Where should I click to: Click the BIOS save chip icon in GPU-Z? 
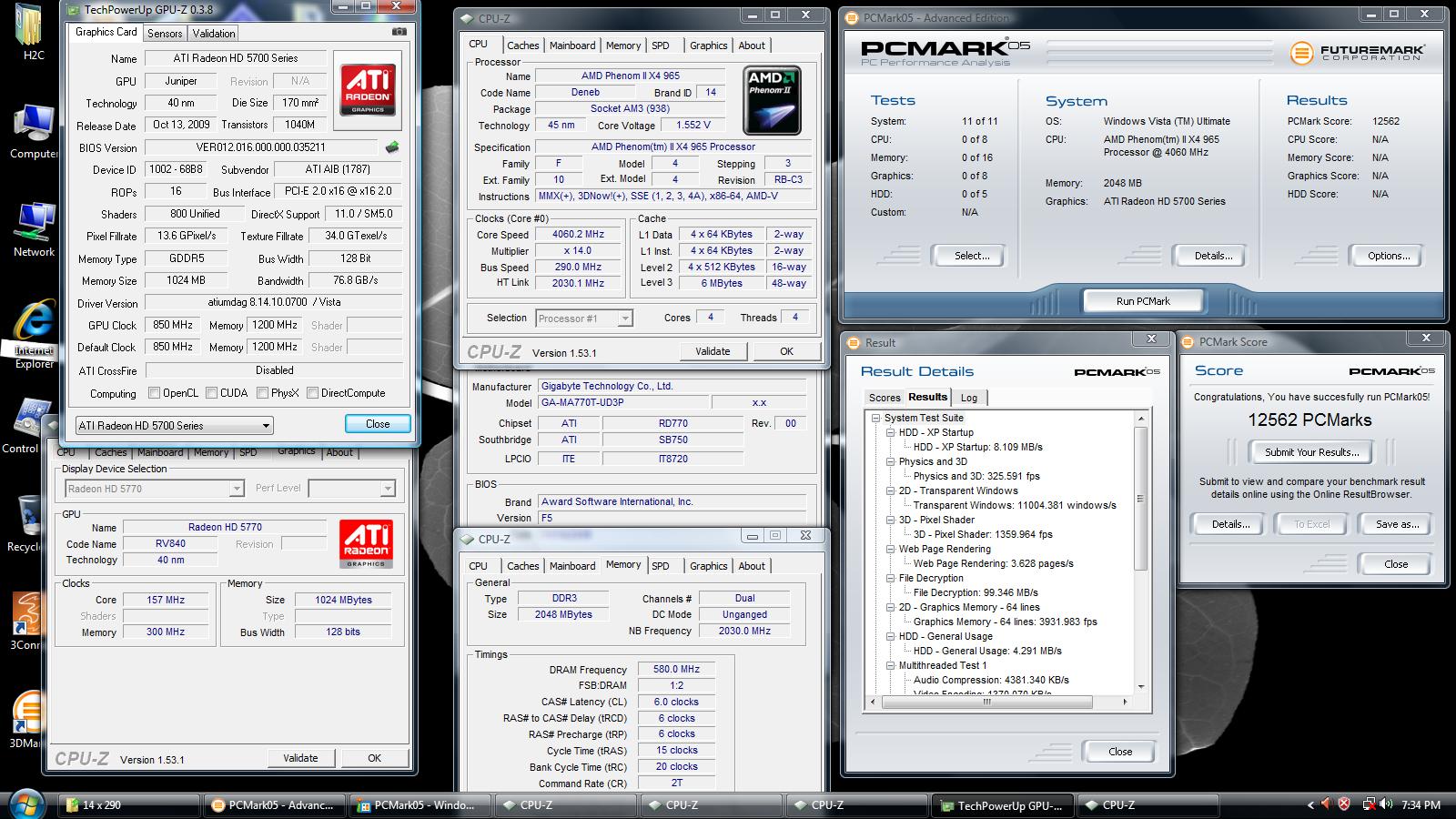coord(392,147)
